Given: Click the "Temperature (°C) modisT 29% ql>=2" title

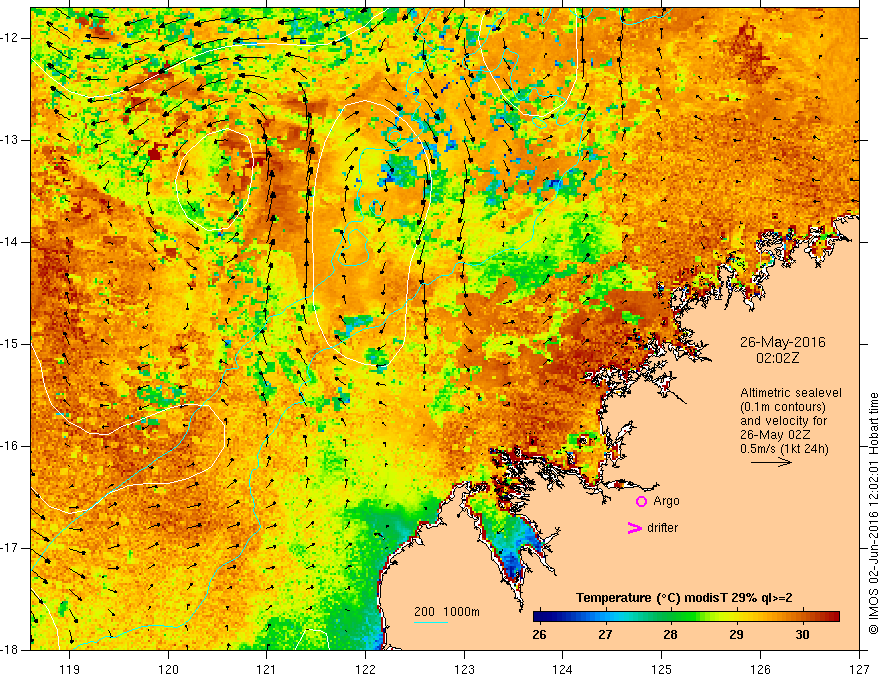Looking at the screenshot, I should coord(684,598).
